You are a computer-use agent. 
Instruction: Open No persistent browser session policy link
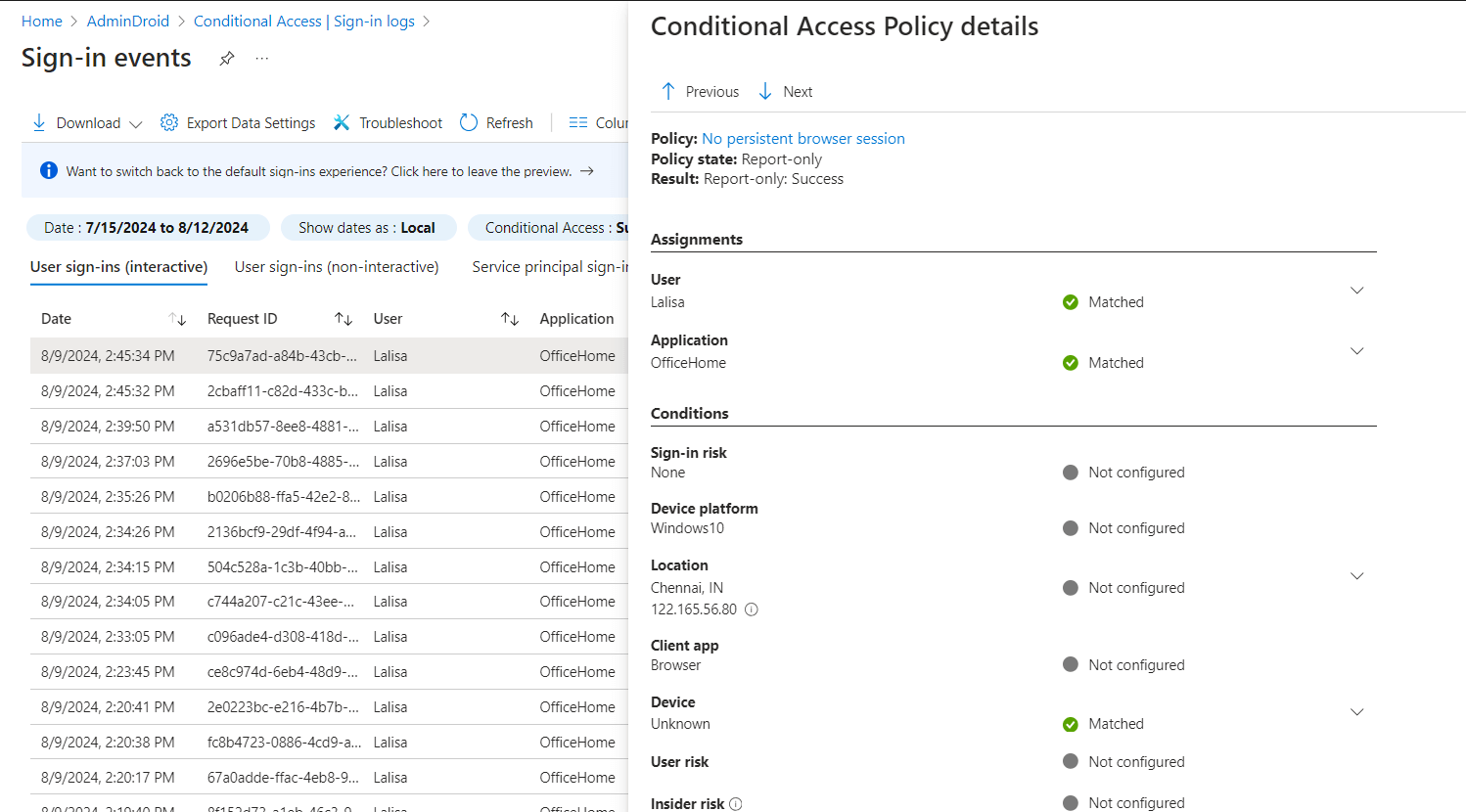[802, 139]
